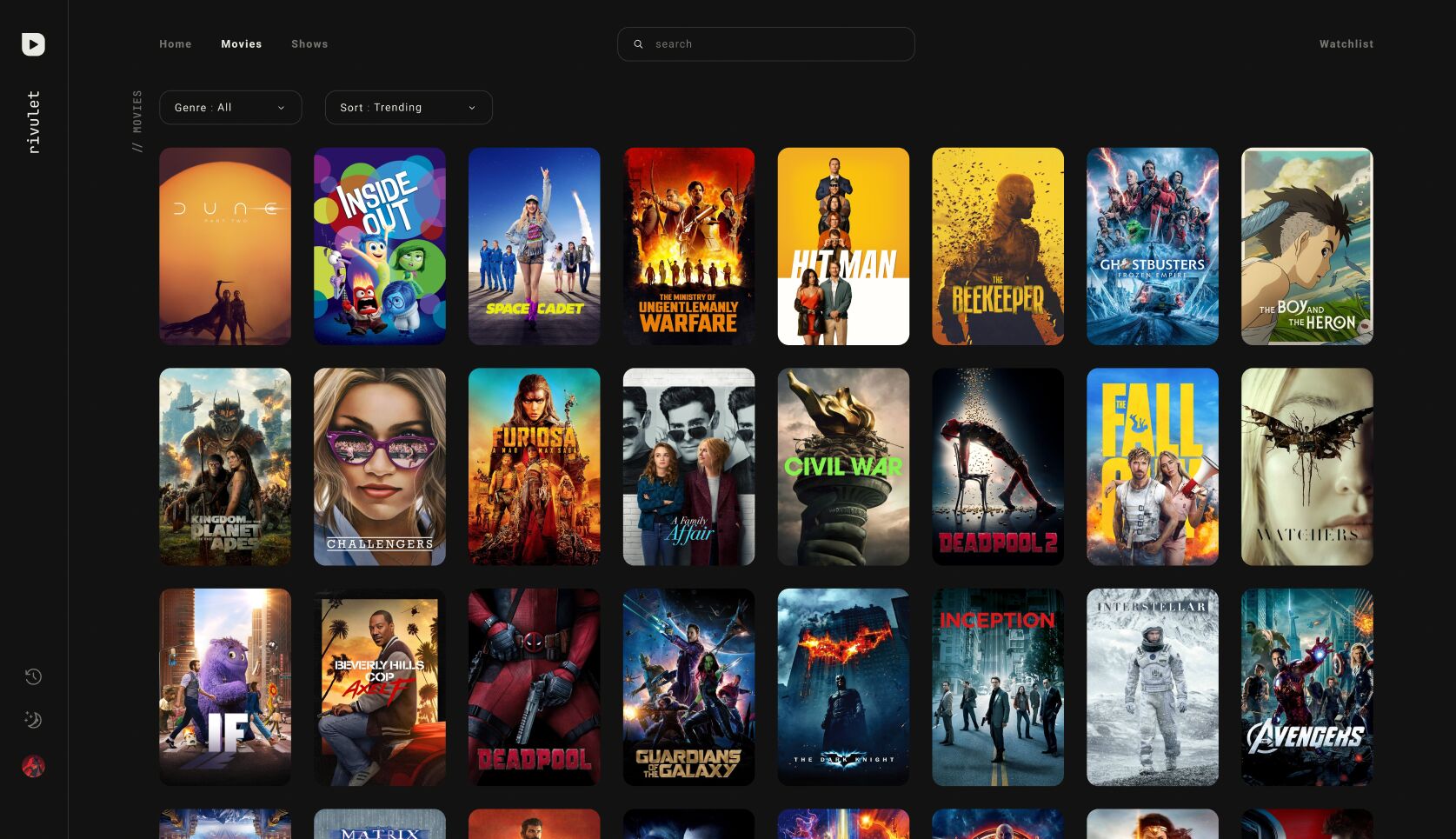
Task: Open The Ministry of Ungentlemanly Warfare poster
Action: (x=689, y=246)
